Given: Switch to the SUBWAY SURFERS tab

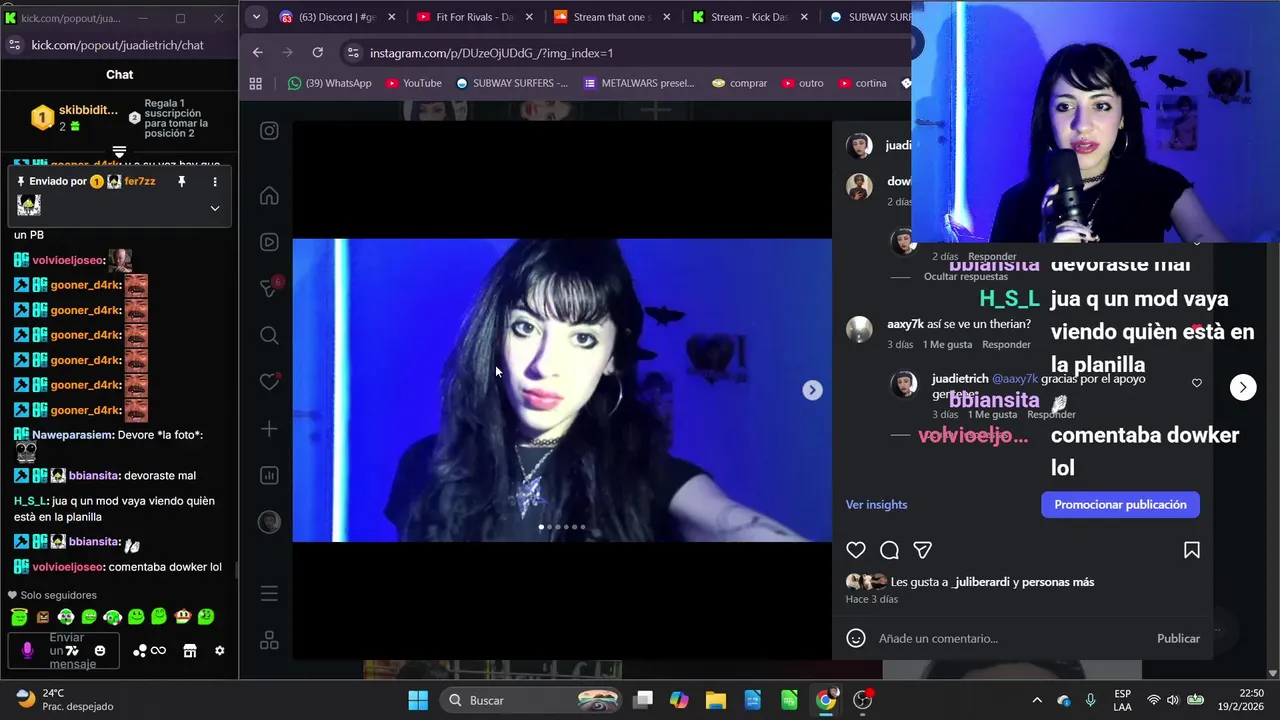Looking at the screenshot, I should (867, 17).
